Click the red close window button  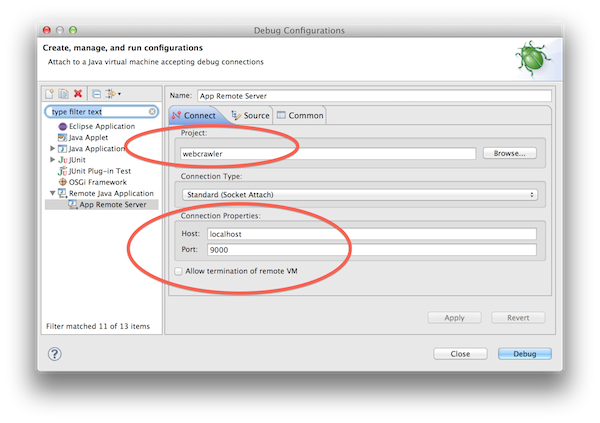47,30
